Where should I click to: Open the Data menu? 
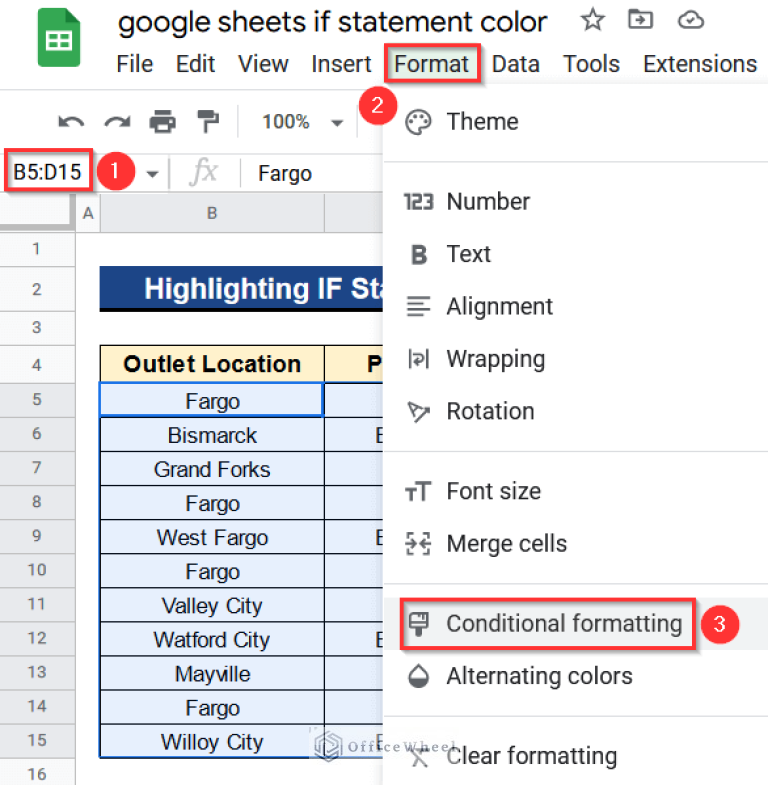pos(516,64)
